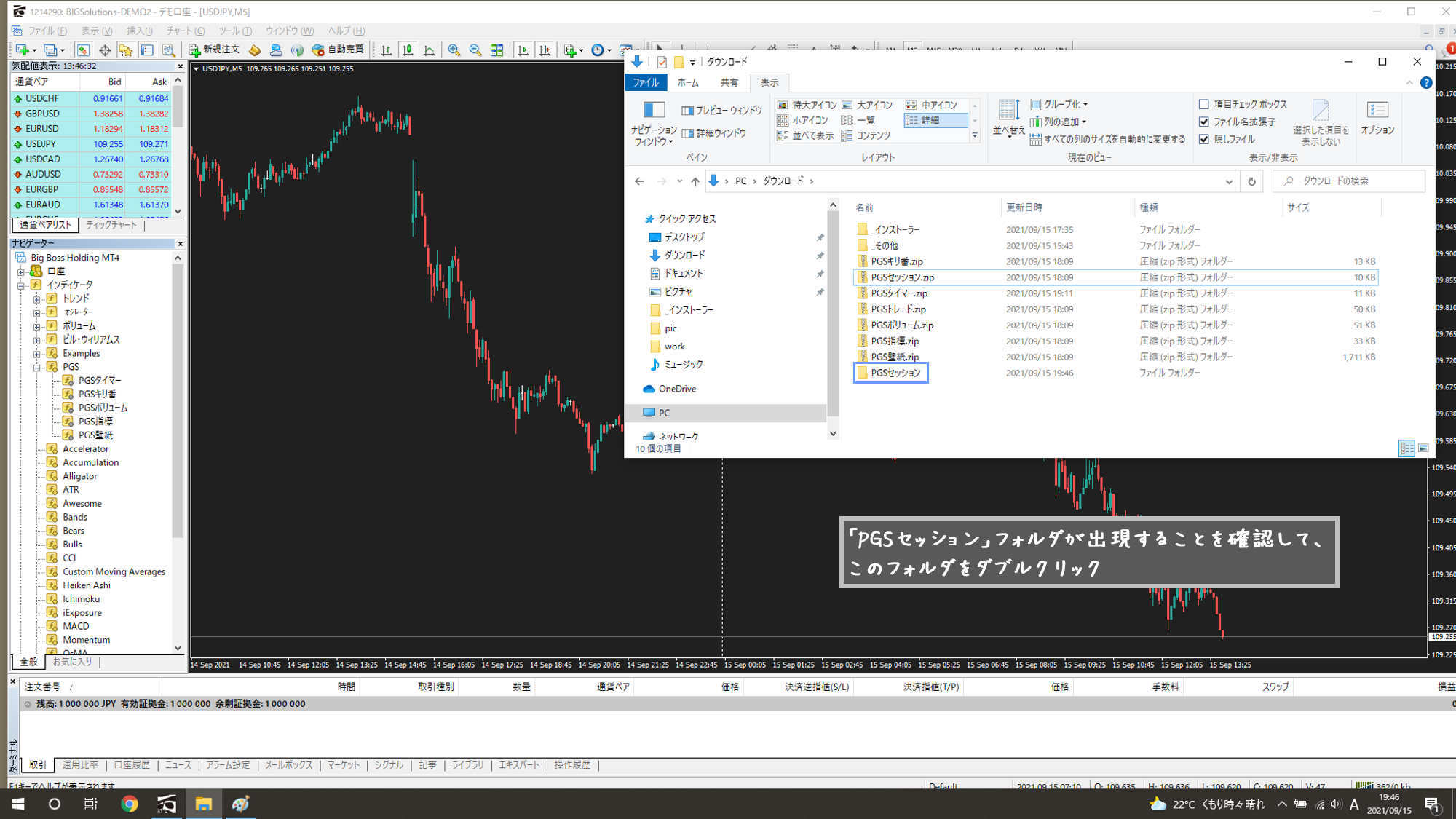Image resolution: width=1456 pixels, height=819 pixels.
Task: Click the crosshair cursor tool icon
Action: [105, 50]
